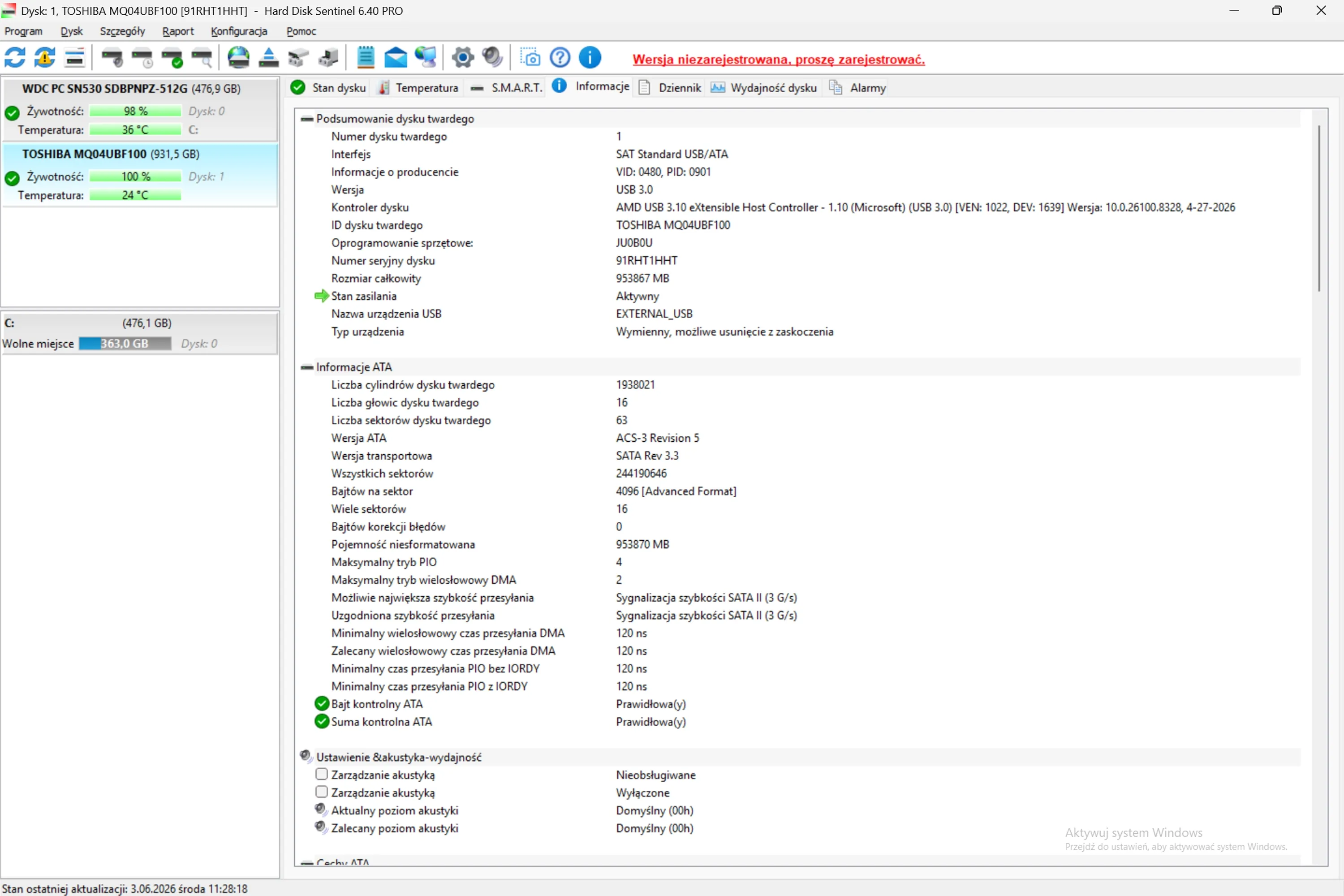Click the Wszystkich sektorów value 244190646
1344x896 pixels.
click(641, 474)
